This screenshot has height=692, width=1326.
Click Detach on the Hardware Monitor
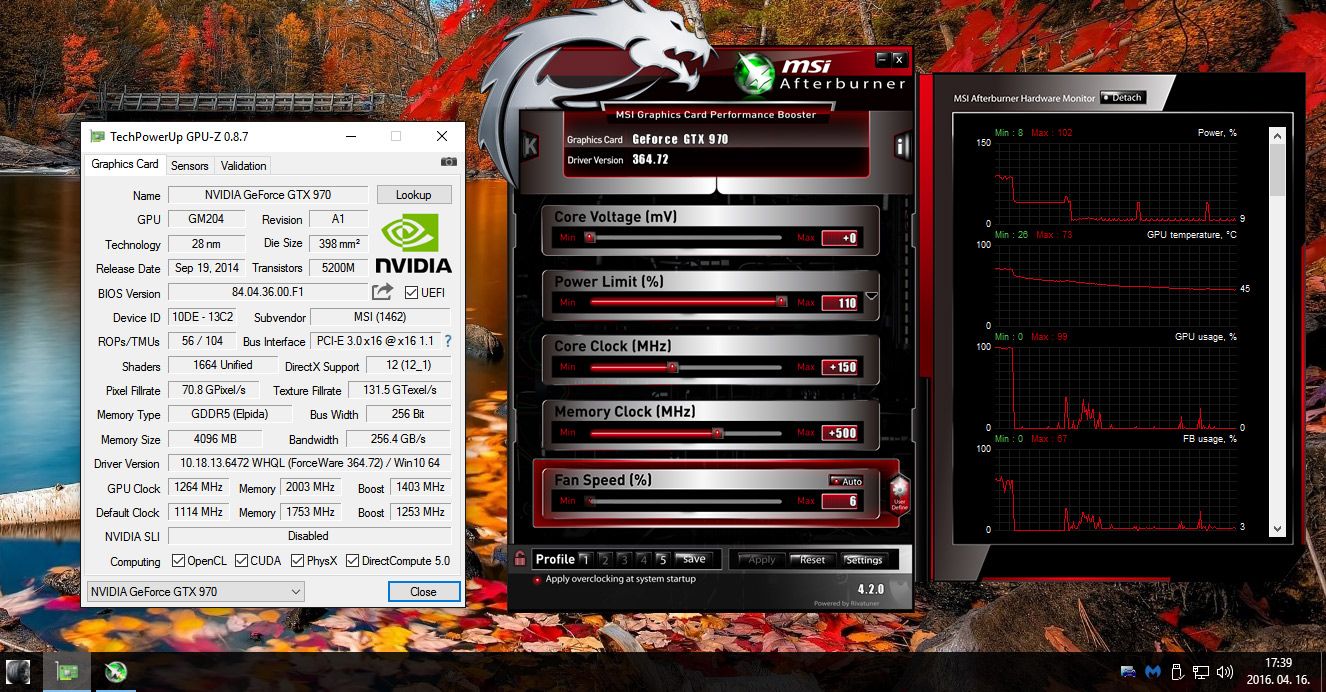(1122, 98)
